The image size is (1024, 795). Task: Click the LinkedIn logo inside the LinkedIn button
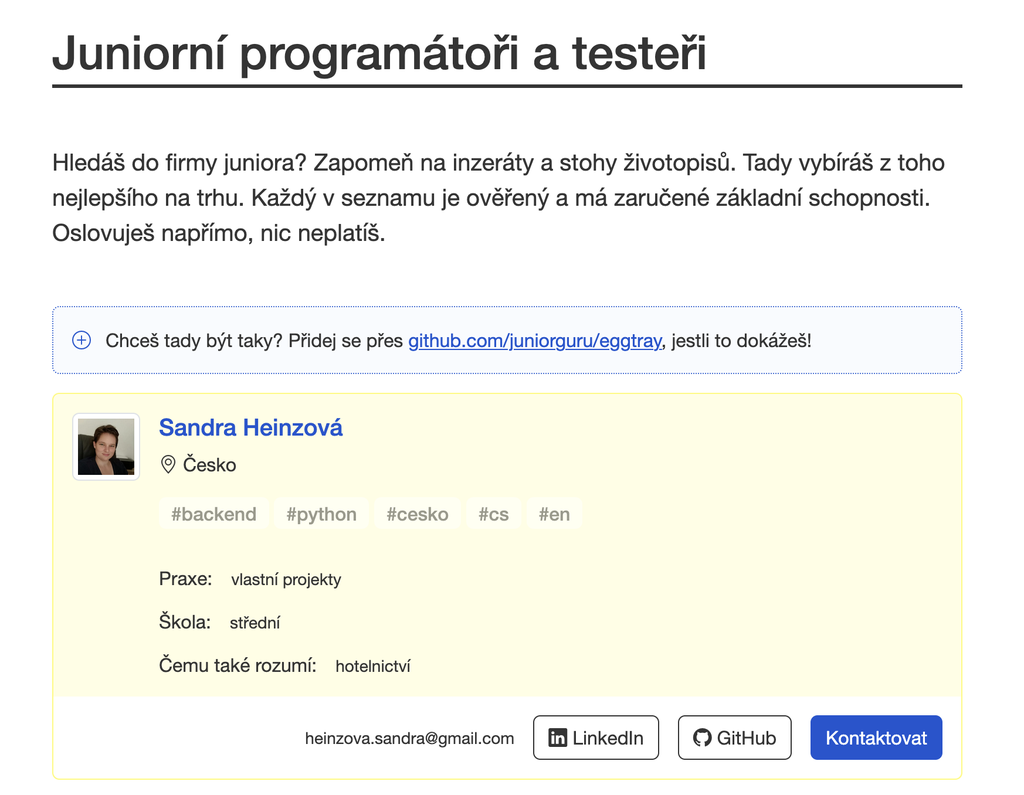[557, 737]
